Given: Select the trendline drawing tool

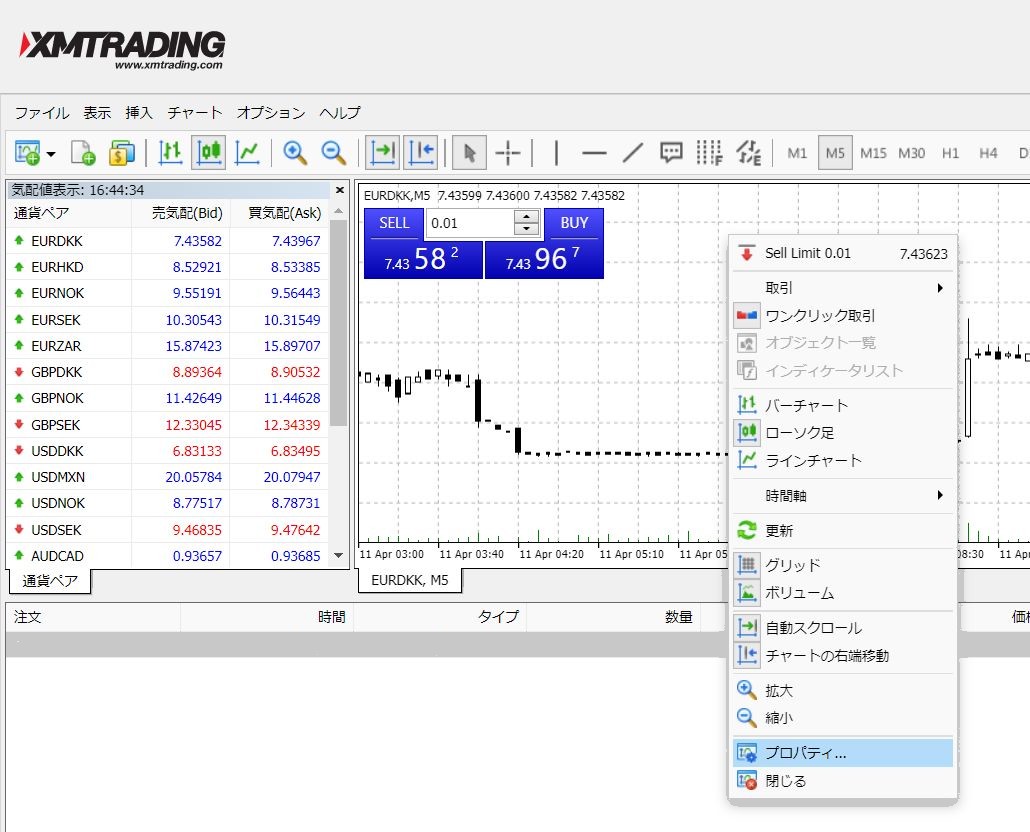Looking at the screenshot, I should [x=632, y=153].
